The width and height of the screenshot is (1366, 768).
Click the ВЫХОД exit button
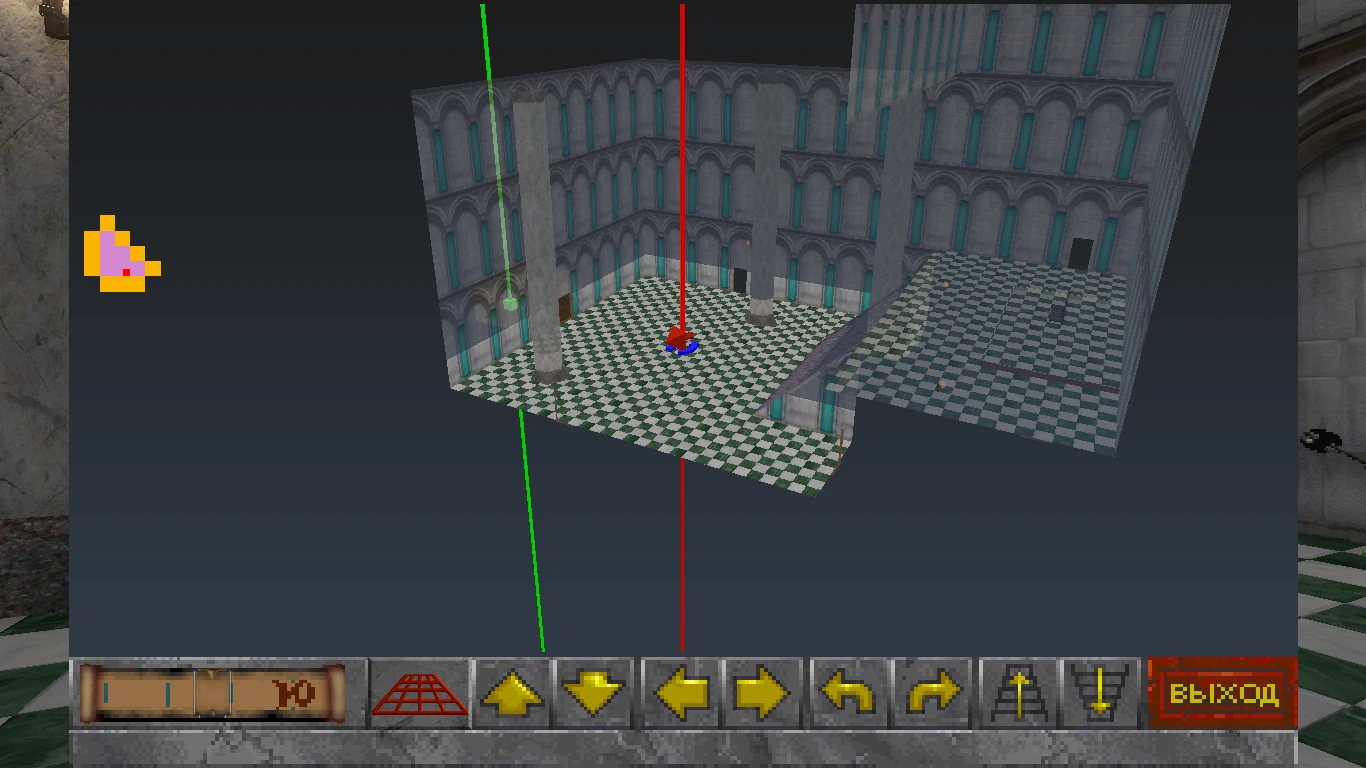pos(1223,692)
